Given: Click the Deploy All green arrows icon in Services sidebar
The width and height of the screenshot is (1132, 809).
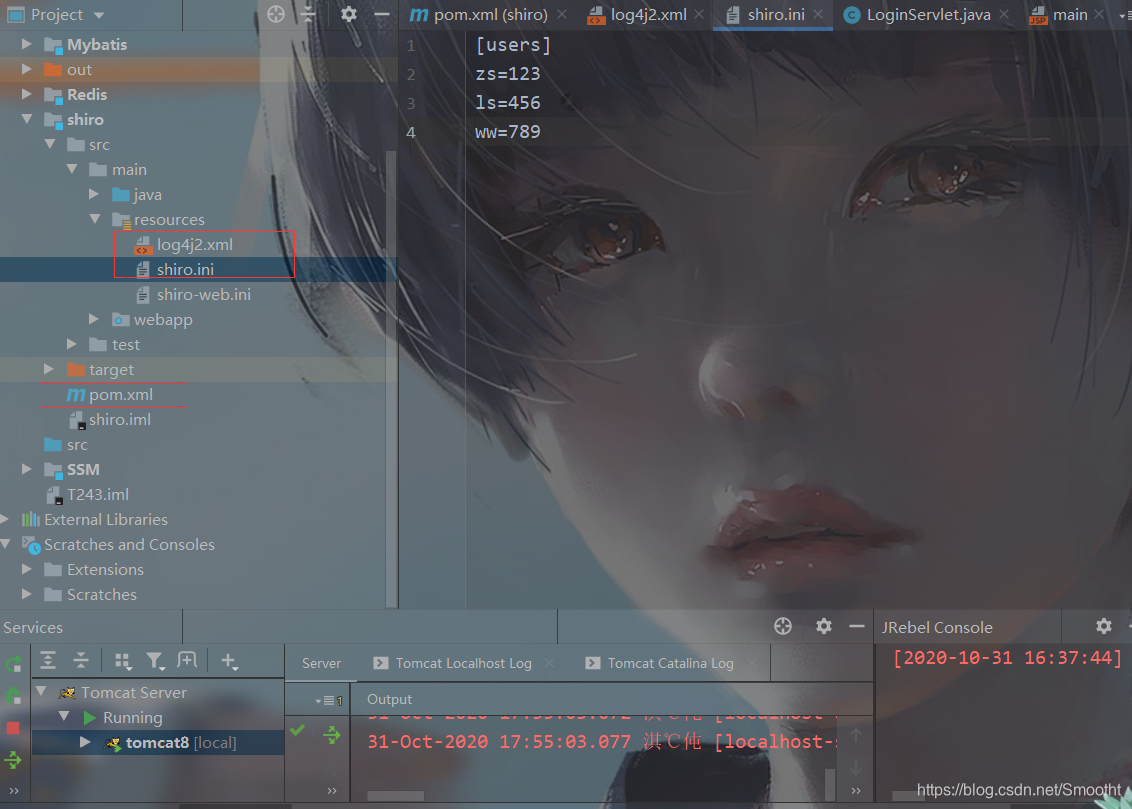Looking at the screenshot, I should (x=13, y=759).
